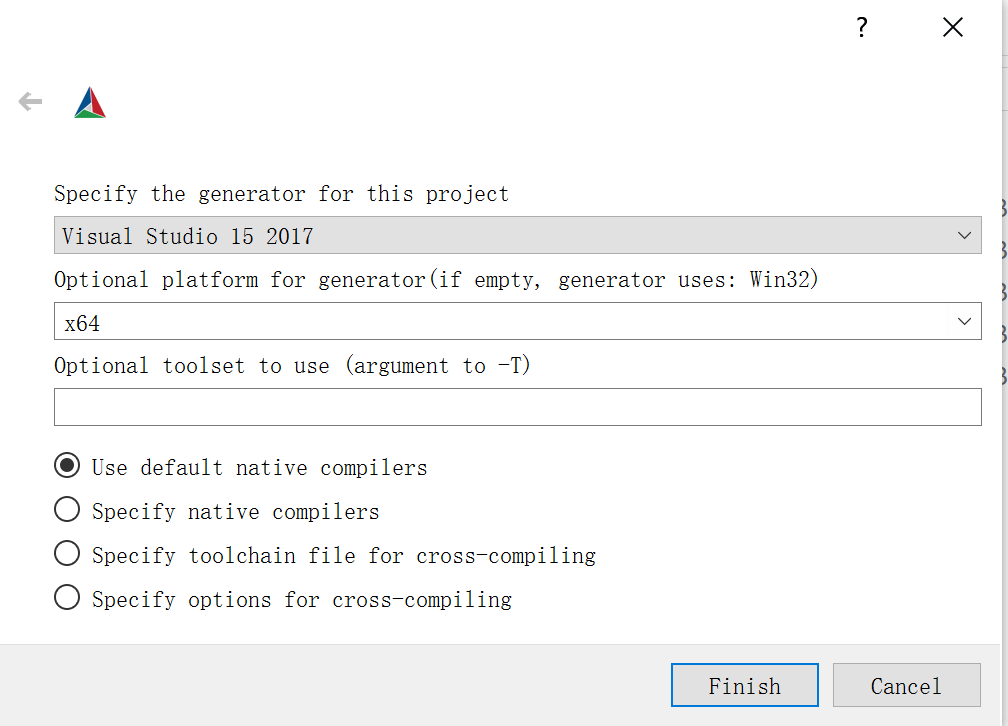The width and height of the screenshot is (1008, 726).
Task: Click the platform dropdown chevron
Action: (x=964, y=321)
